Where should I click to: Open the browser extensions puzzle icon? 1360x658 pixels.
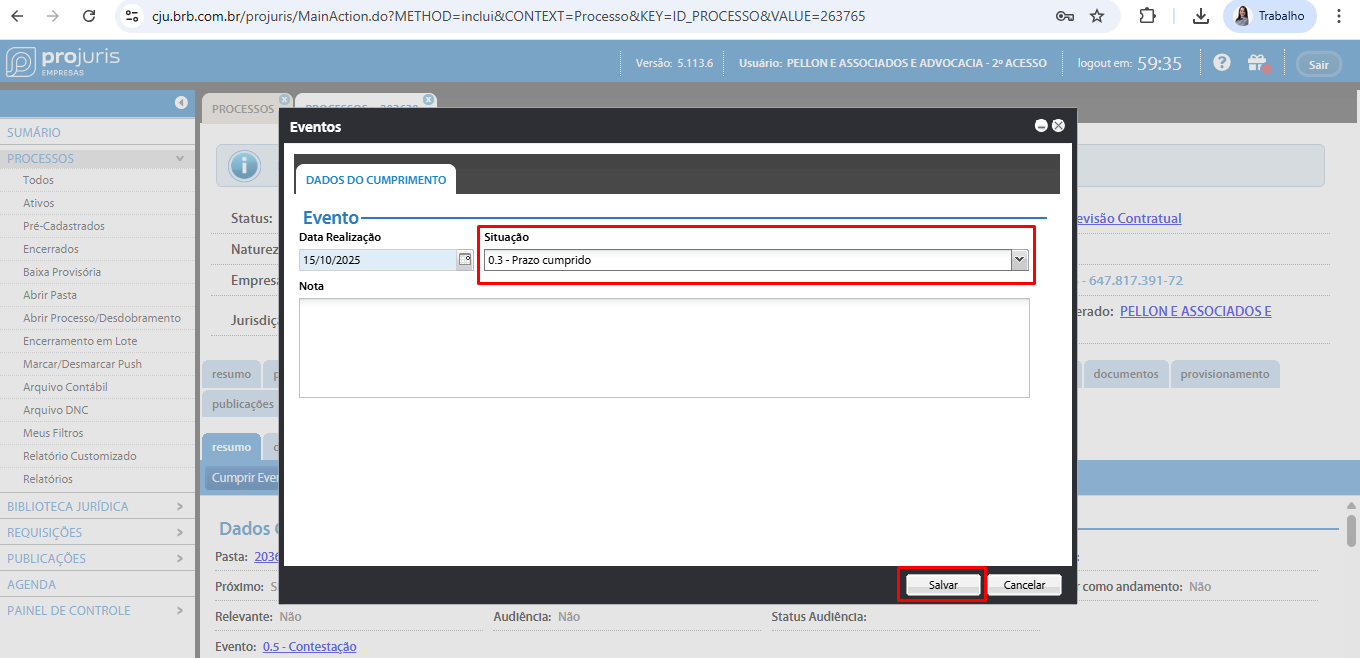pos(1147,16)
